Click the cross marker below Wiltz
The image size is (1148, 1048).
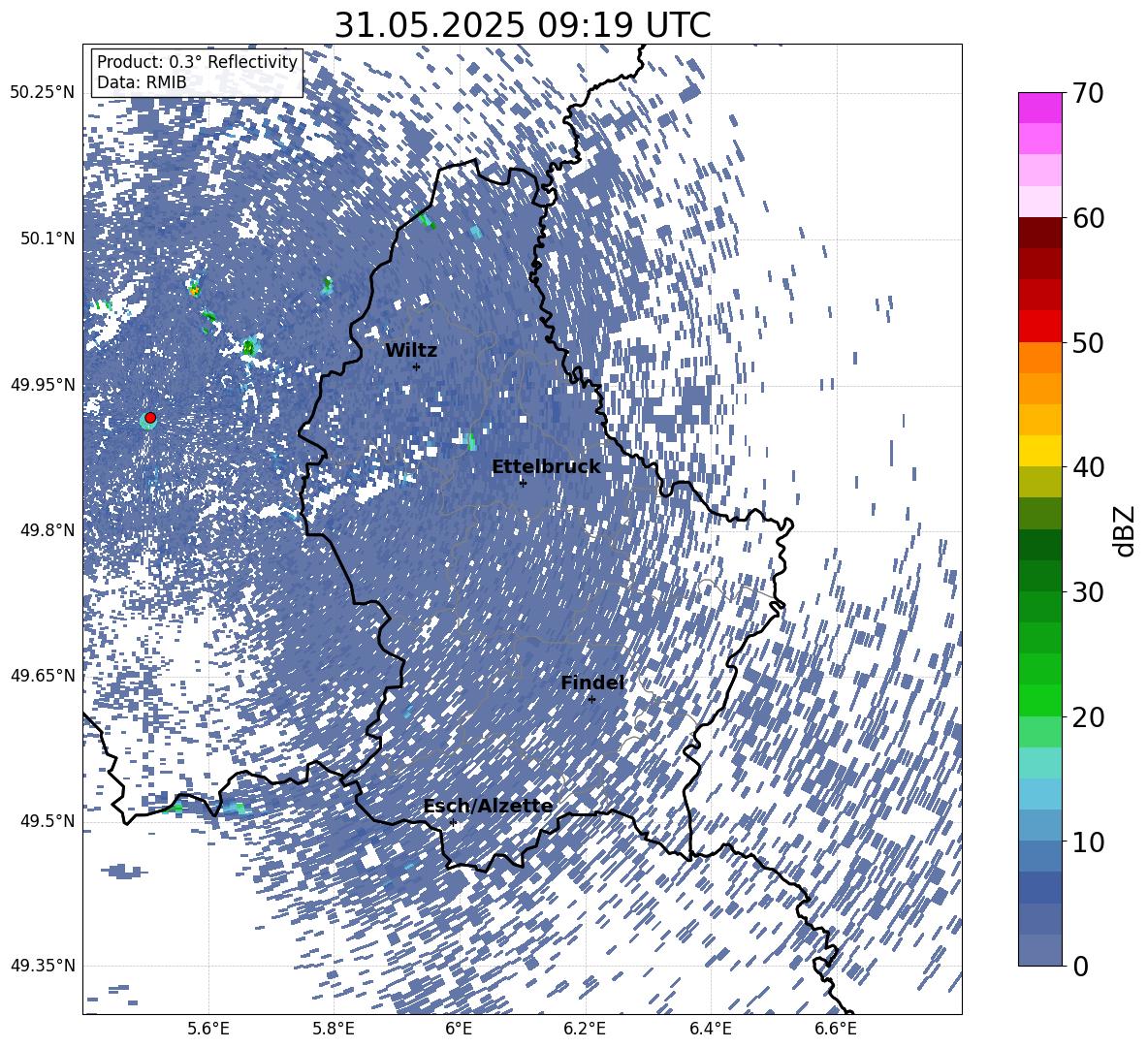(x=417, y=366)
